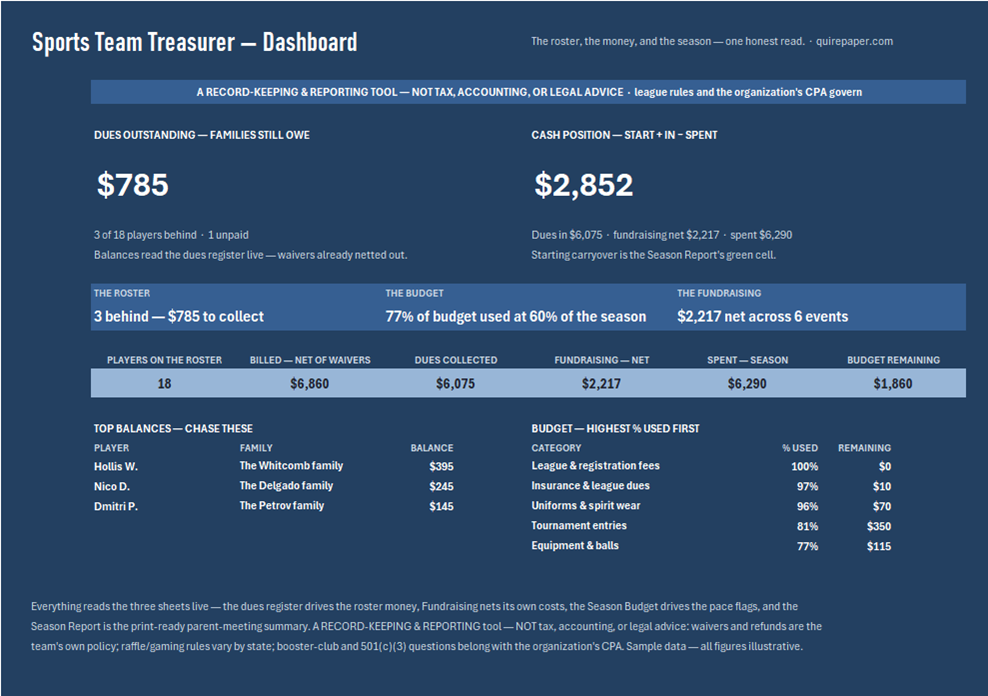
Task: Select player 'Nico D.'
Action: coord(112,486)
